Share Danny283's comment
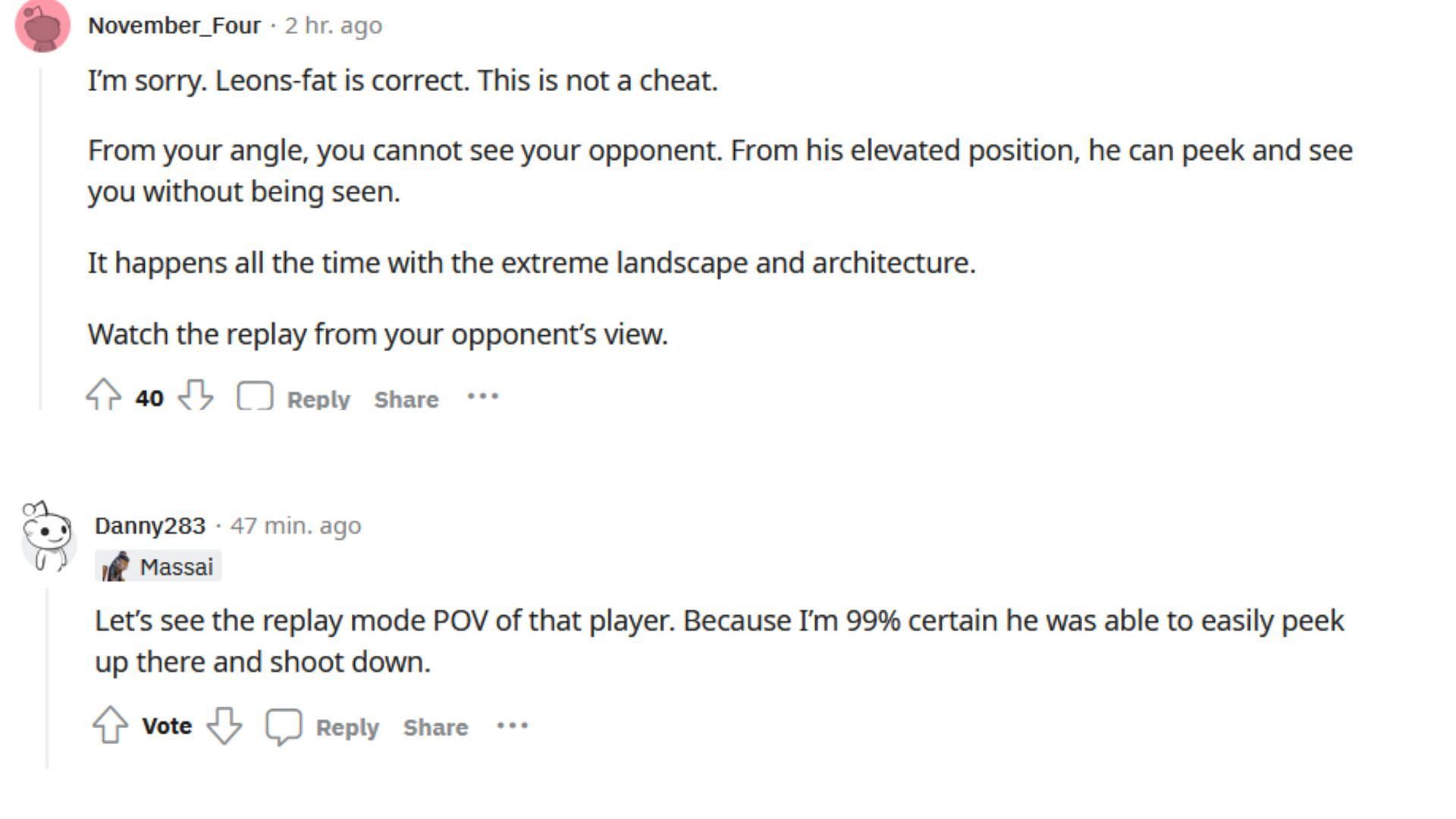Image resolution: width=1456 pixels, height=819 pixels. pos(436,727)
